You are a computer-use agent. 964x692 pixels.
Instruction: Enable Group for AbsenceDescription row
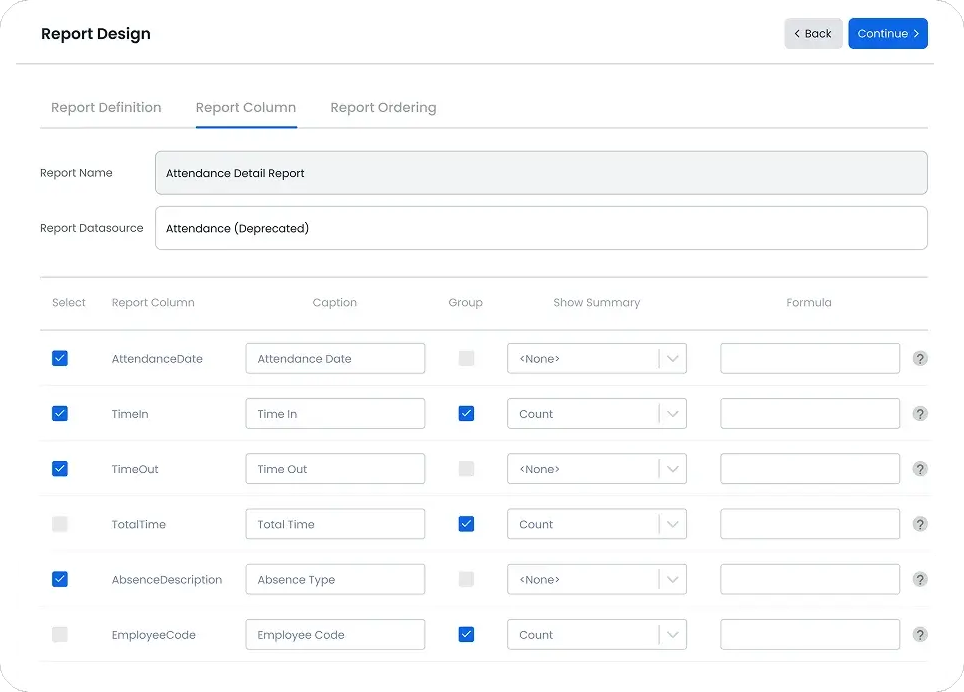click(466, 580)
